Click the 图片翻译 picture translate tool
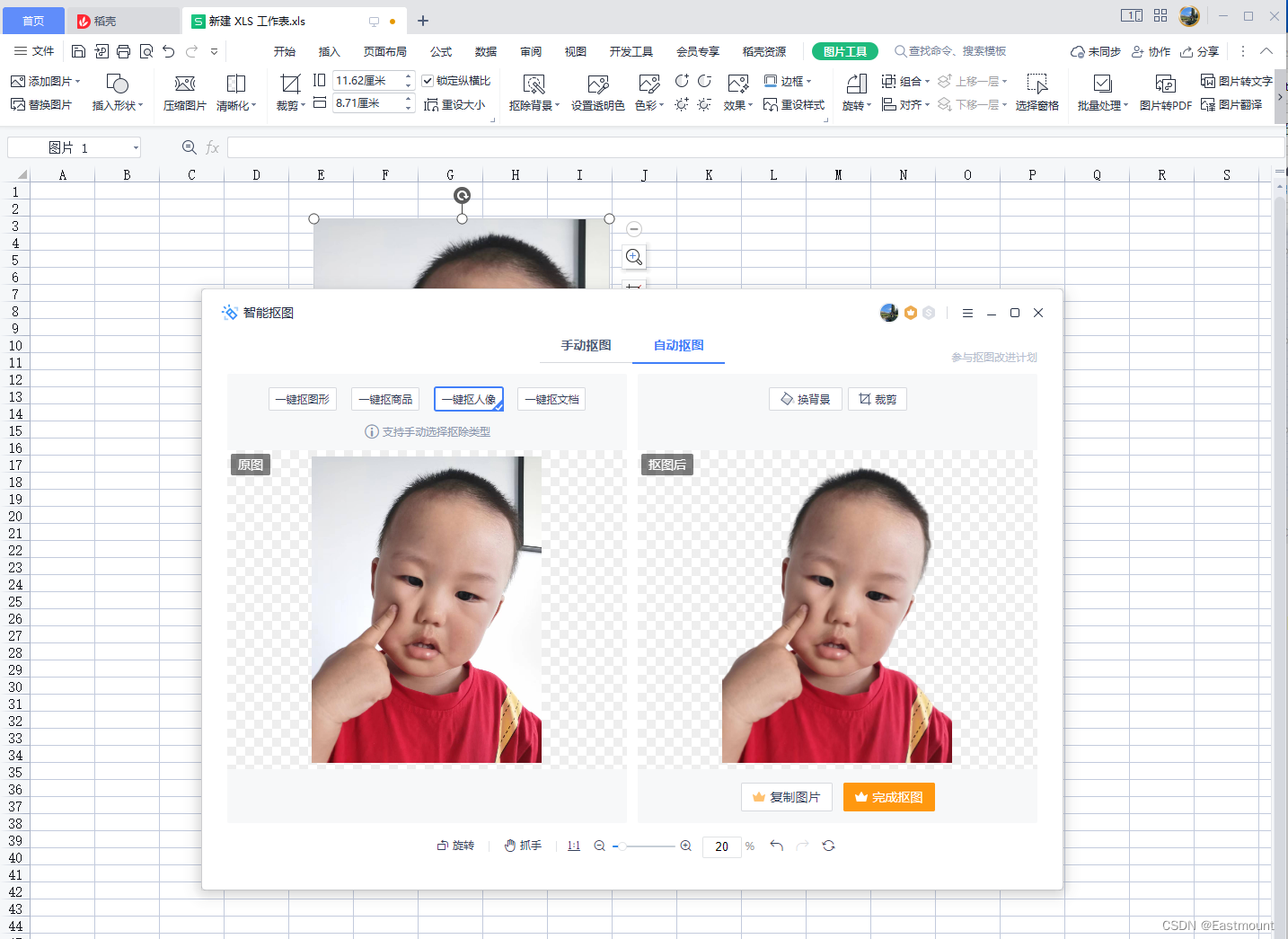The image size is (1288, 939). click(1231, 104)
